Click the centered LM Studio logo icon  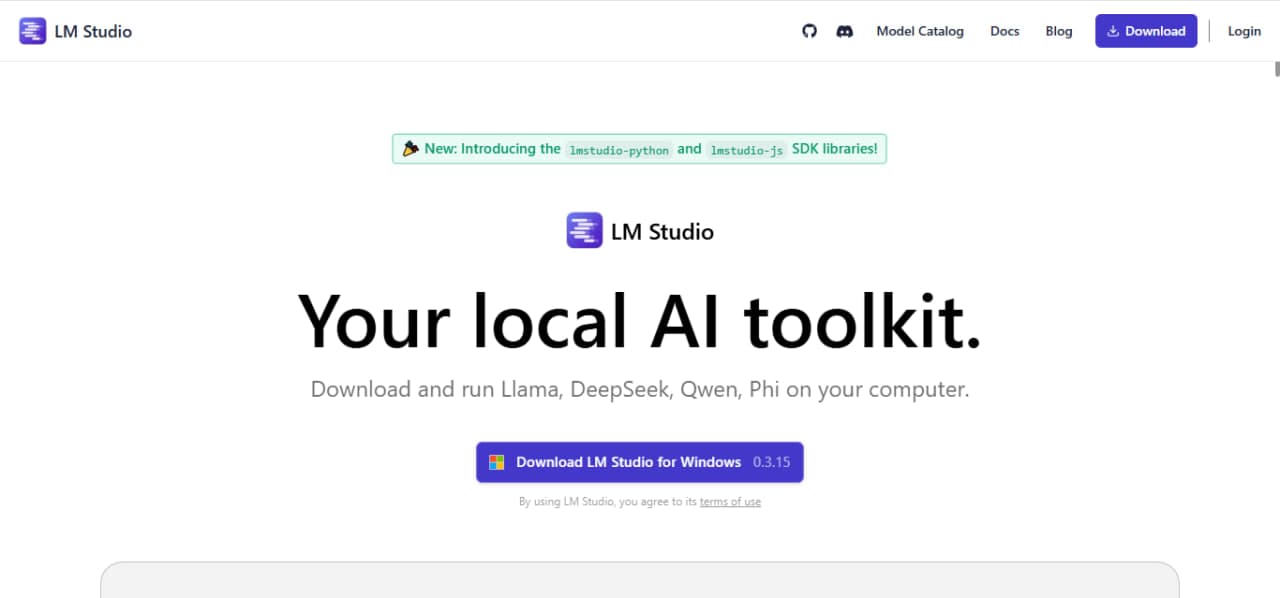[x=584, y=231]
